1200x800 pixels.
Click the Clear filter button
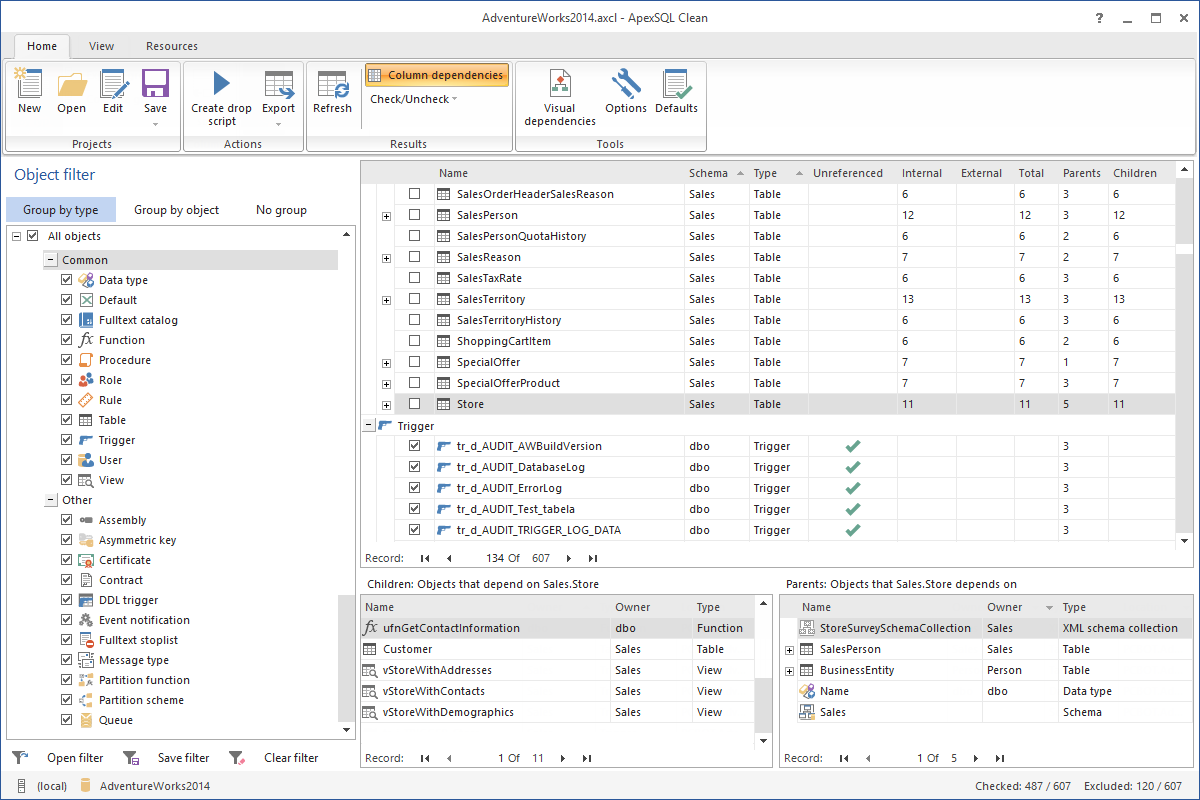(x=290, y=757)
